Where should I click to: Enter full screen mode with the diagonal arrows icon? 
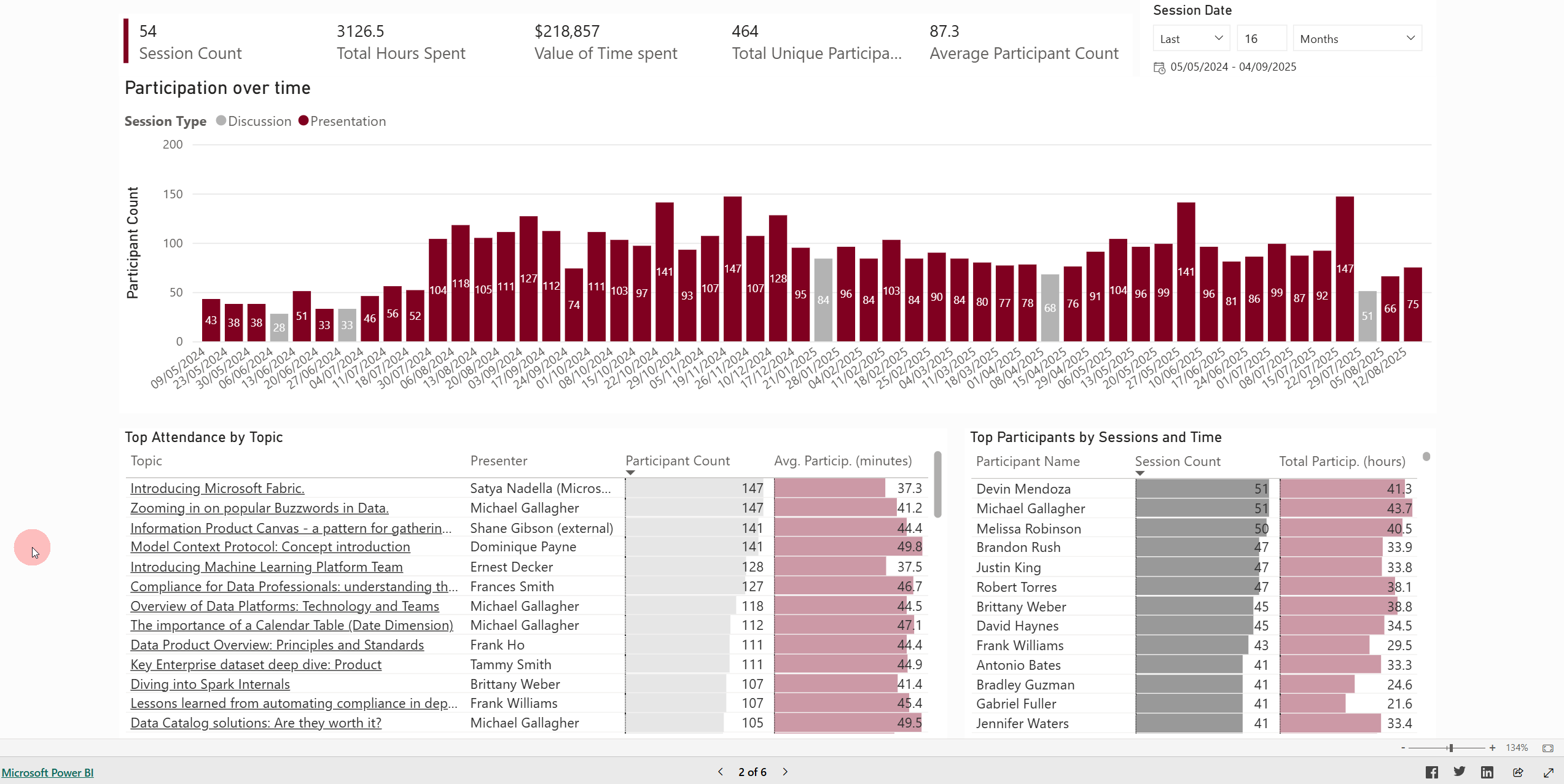coord(1549,772)
